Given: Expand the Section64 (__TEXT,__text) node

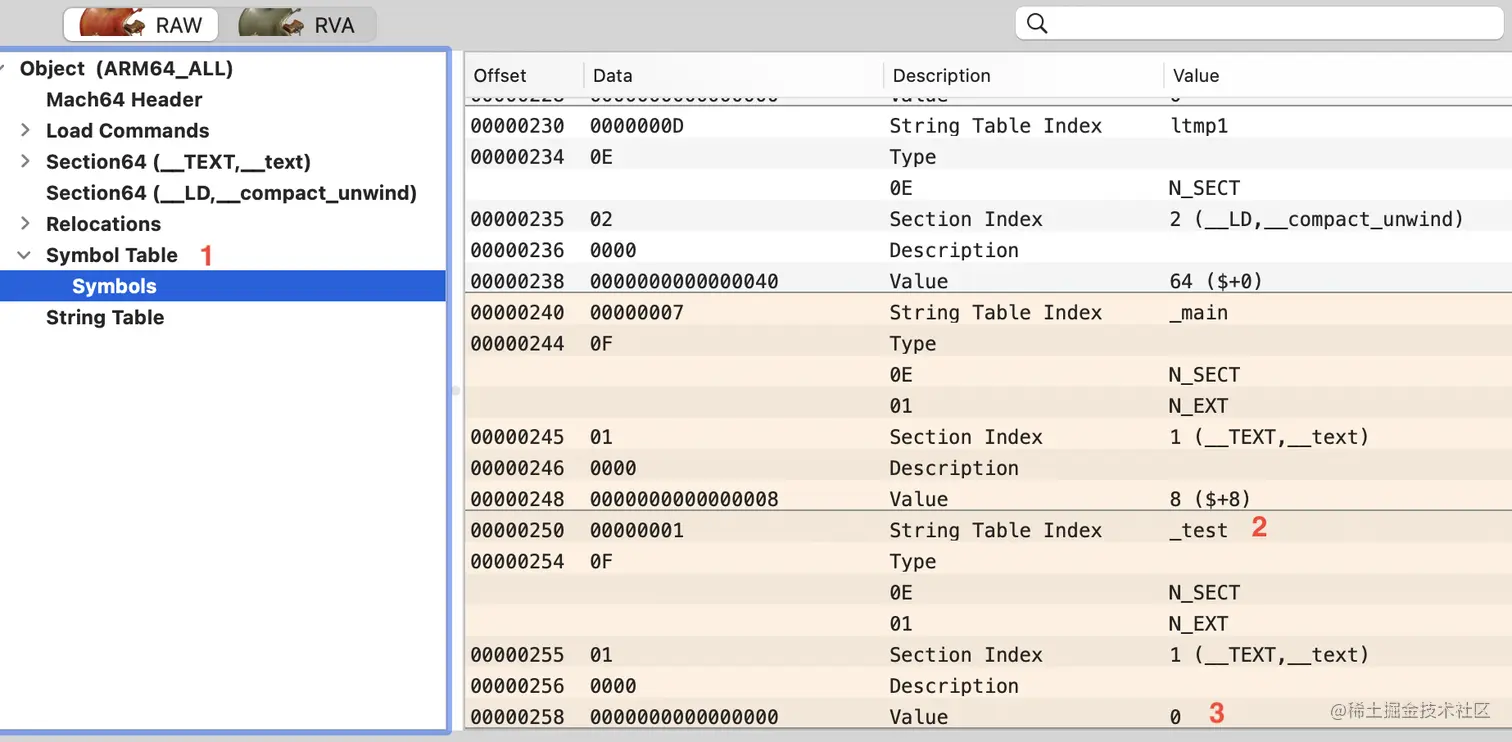Looking at the screenshot, I should tap(26, 162).
